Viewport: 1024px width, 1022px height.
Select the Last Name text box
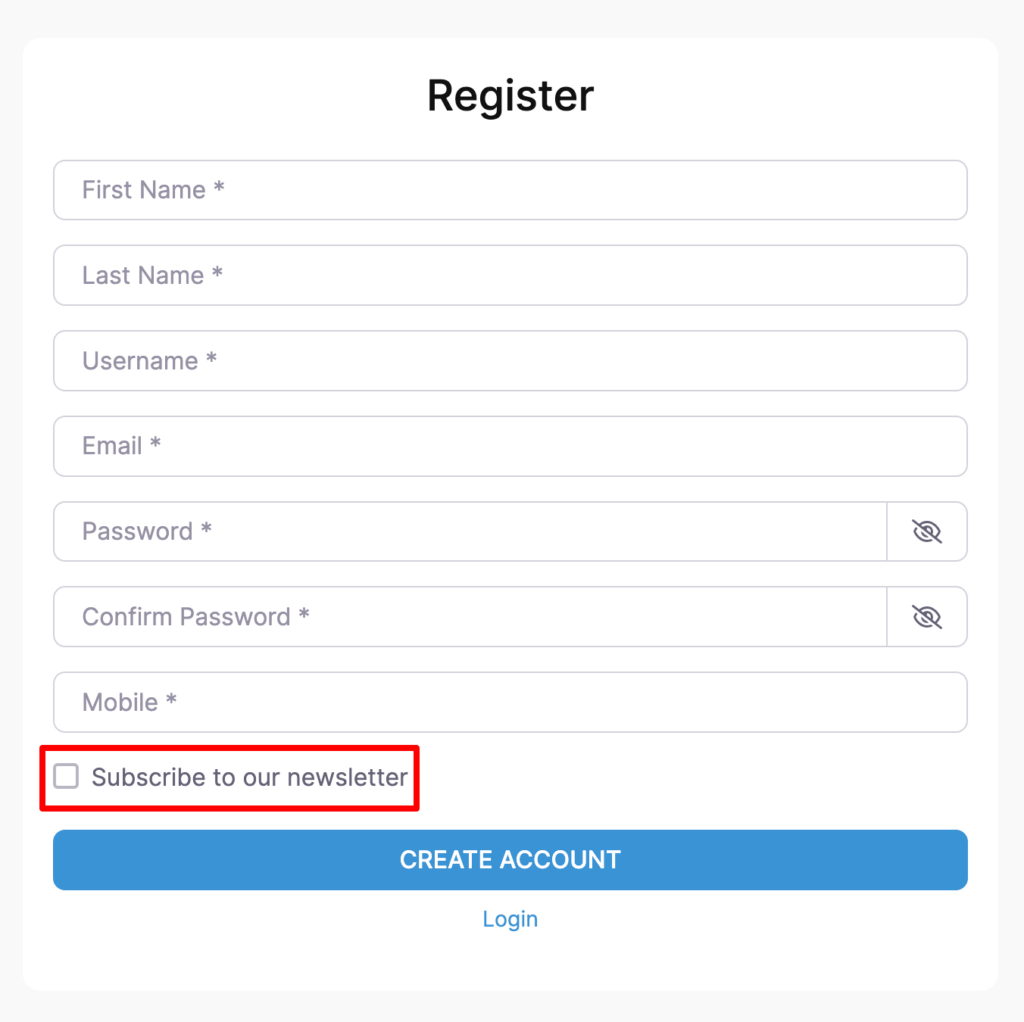(x=510, y=275)
